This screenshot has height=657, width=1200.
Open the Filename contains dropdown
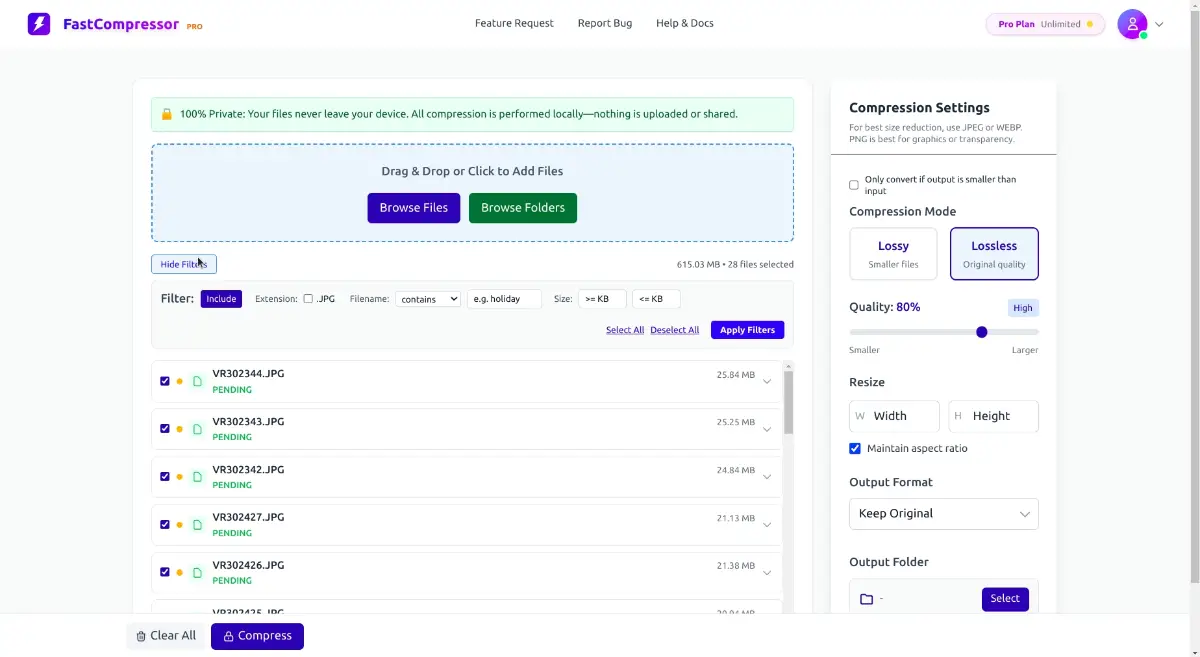[428, 299]
